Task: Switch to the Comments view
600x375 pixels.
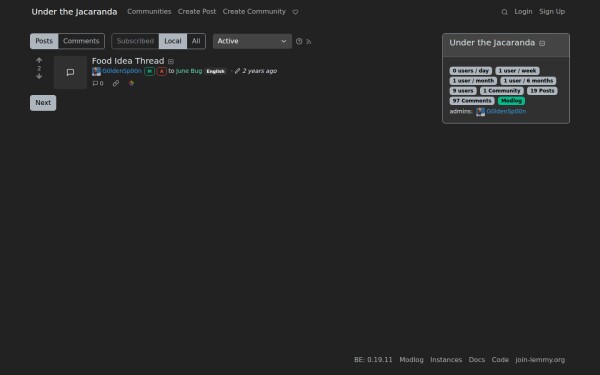Action: 81,41
